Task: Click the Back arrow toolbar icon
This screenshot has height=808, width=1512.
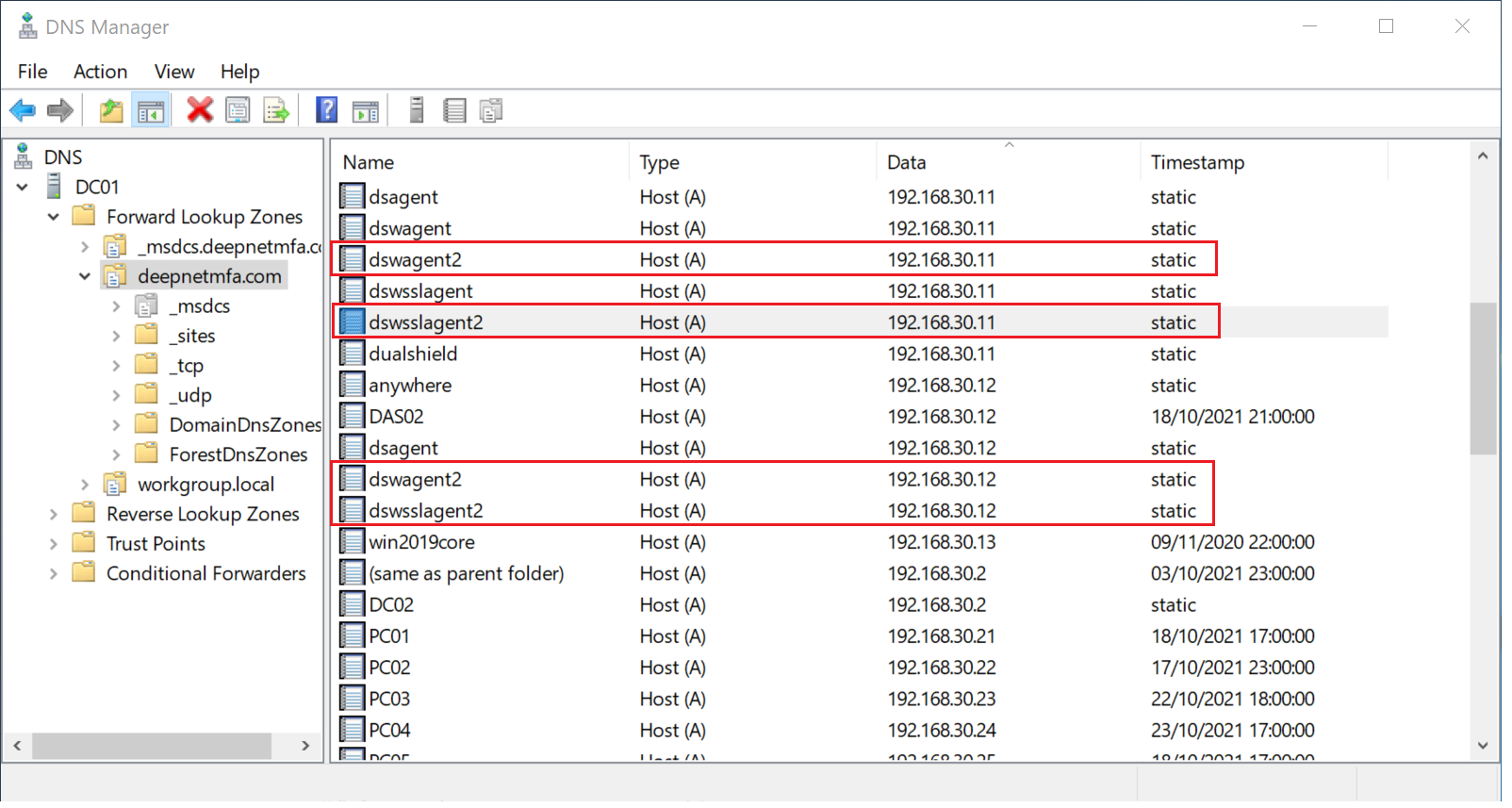Action: pyautogui.click(x=23, y=111)
